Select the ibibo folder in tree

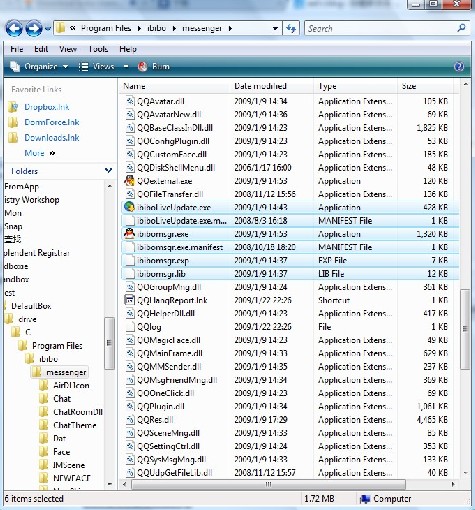pos(49,359)
